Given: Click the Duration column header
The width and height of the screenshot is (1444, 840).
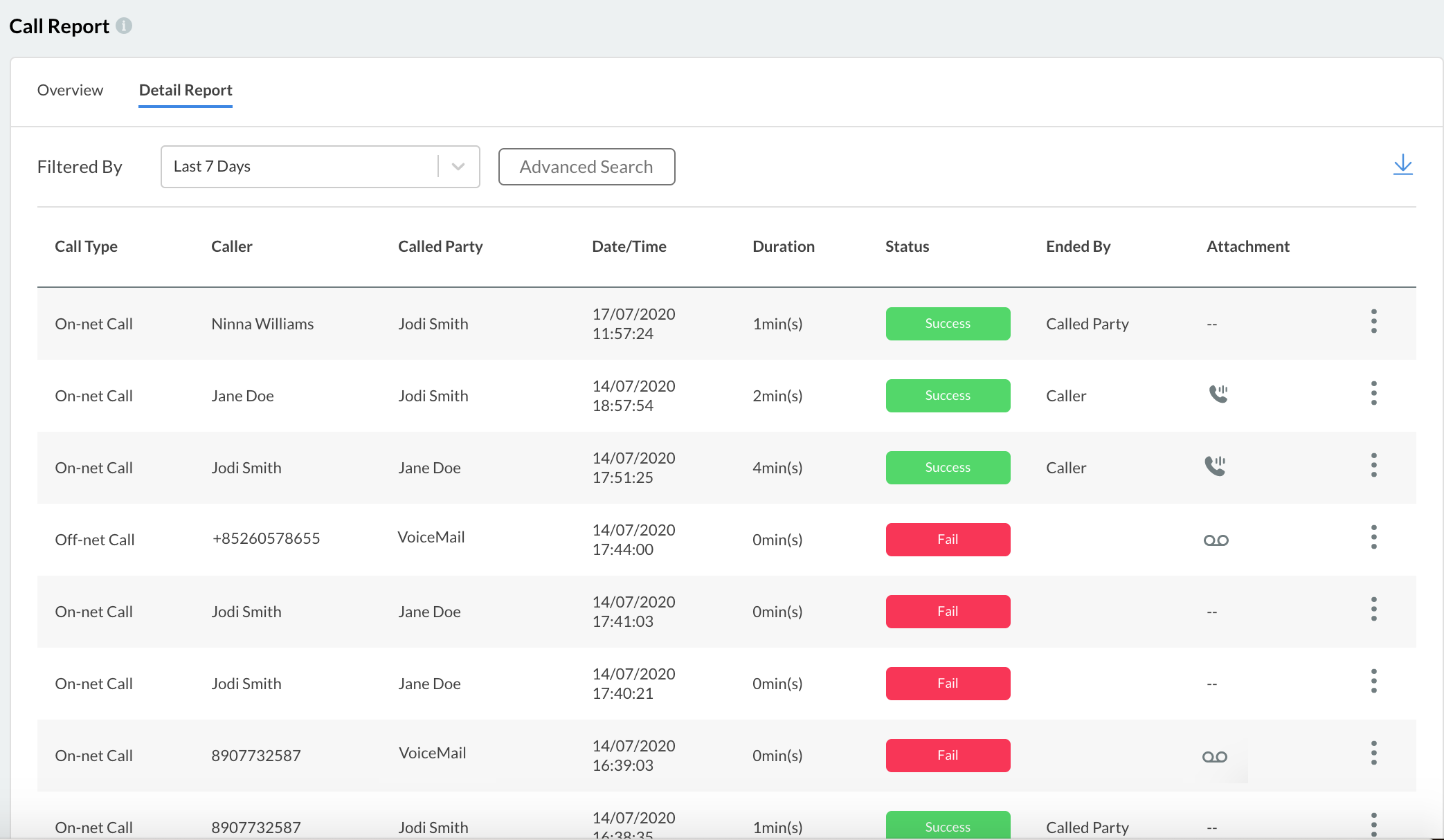Looking at the screenshot, I should pyautogui.click(x=783, y=246).
